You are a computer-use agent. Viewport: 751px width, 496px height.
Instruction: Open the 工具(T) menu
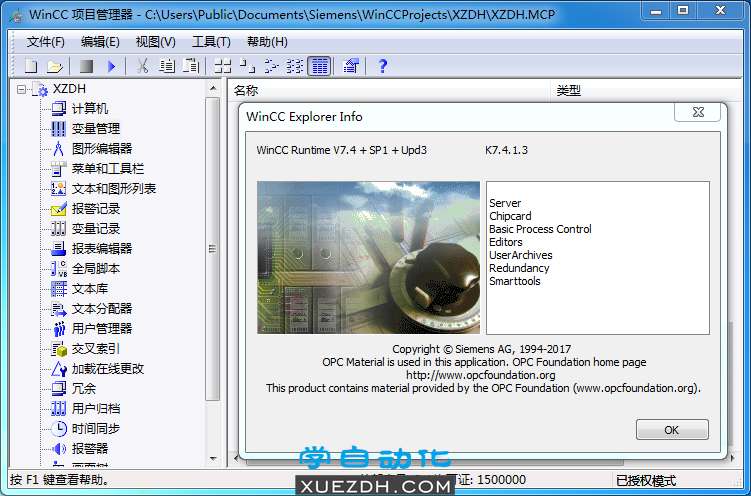pos(211,42)
